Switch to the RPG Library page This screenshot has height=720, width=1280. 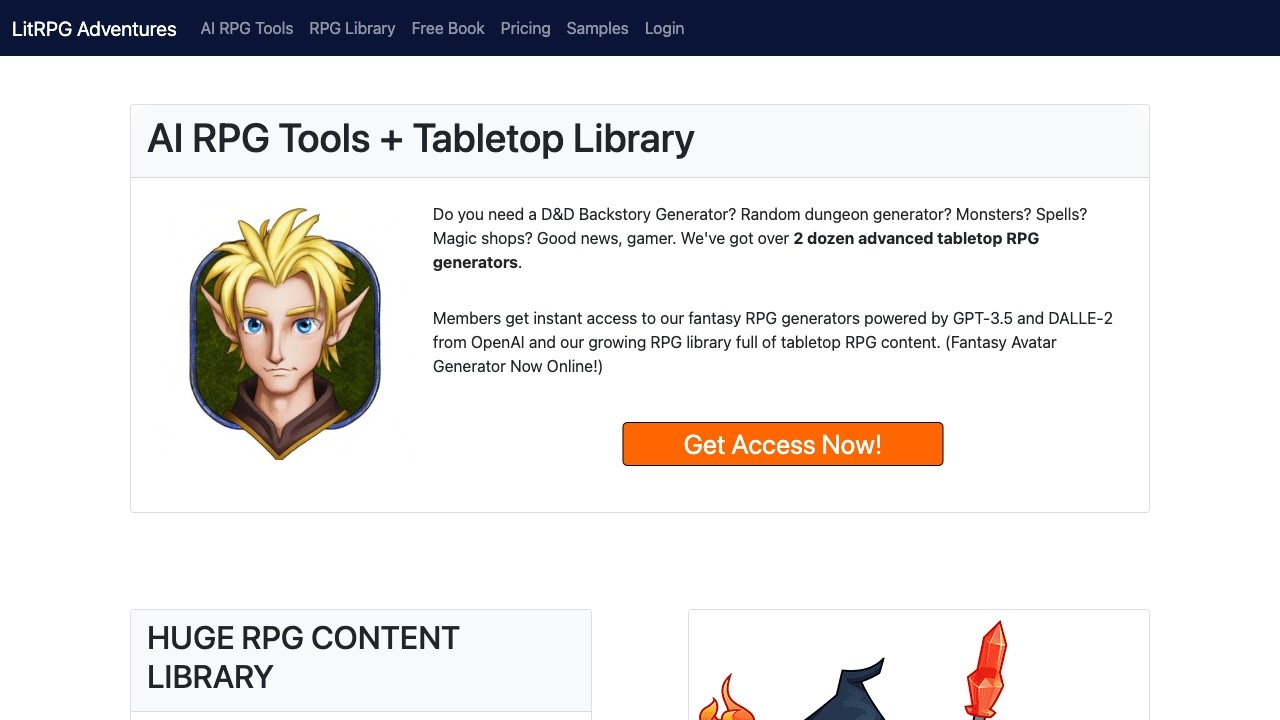(x=352, y=28)
